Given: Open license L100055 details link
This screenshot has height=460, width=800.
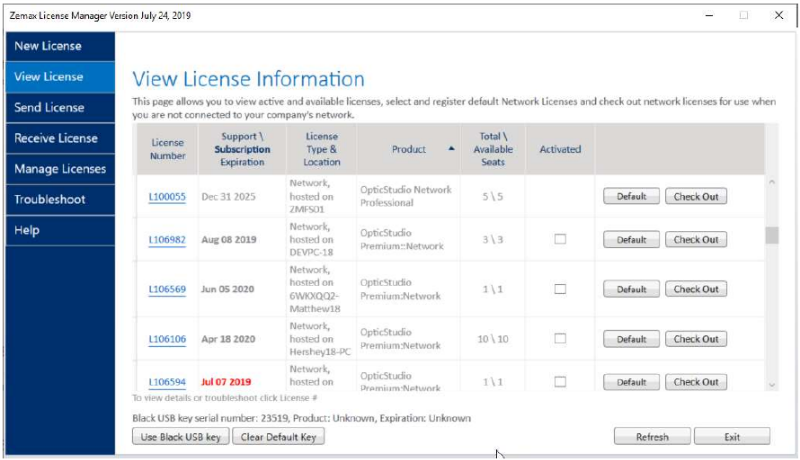Looking at the screenshot, I should coord(167,197).
